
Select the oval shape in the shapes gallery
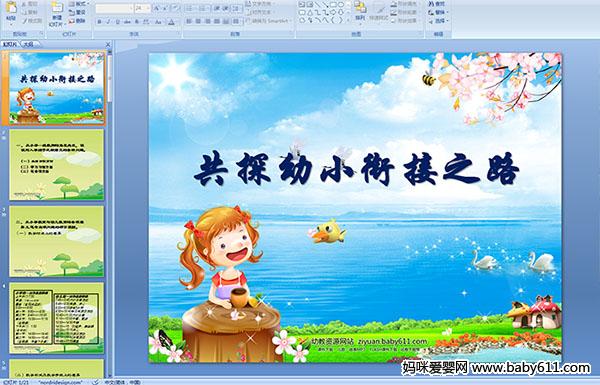point(341,4)
